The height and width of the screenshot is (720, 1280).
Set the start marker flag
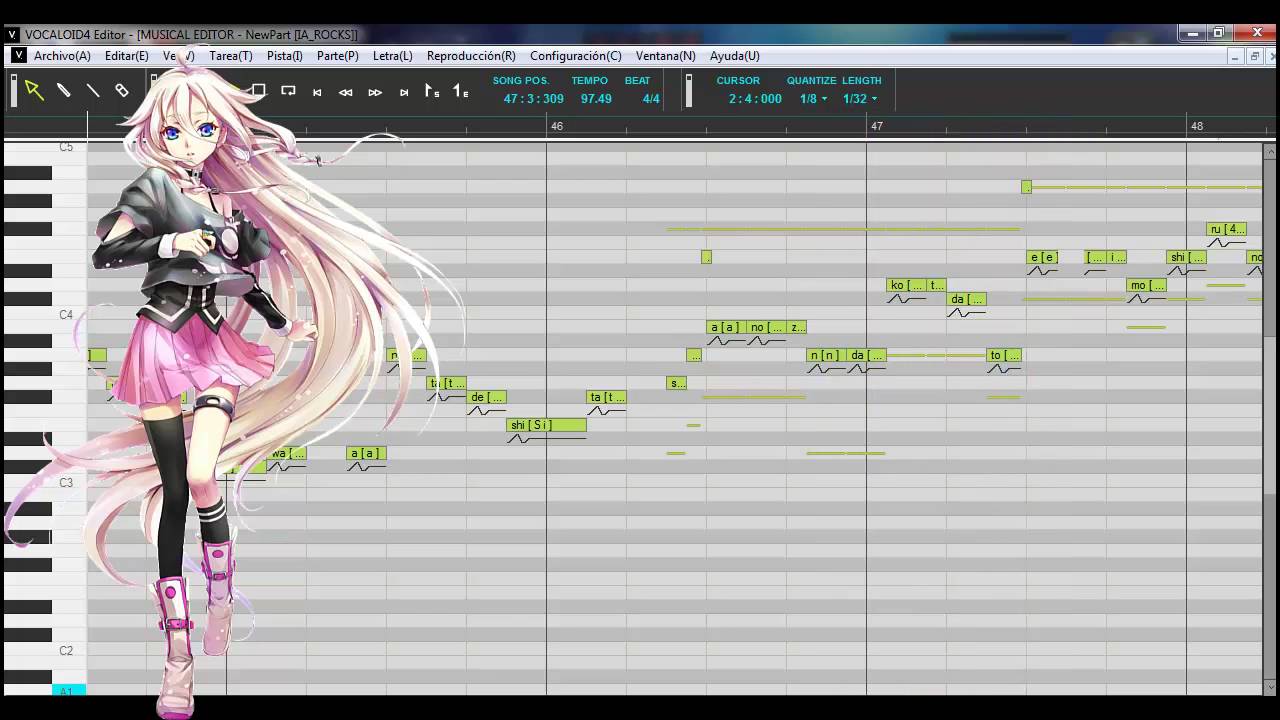coord(432,91)
